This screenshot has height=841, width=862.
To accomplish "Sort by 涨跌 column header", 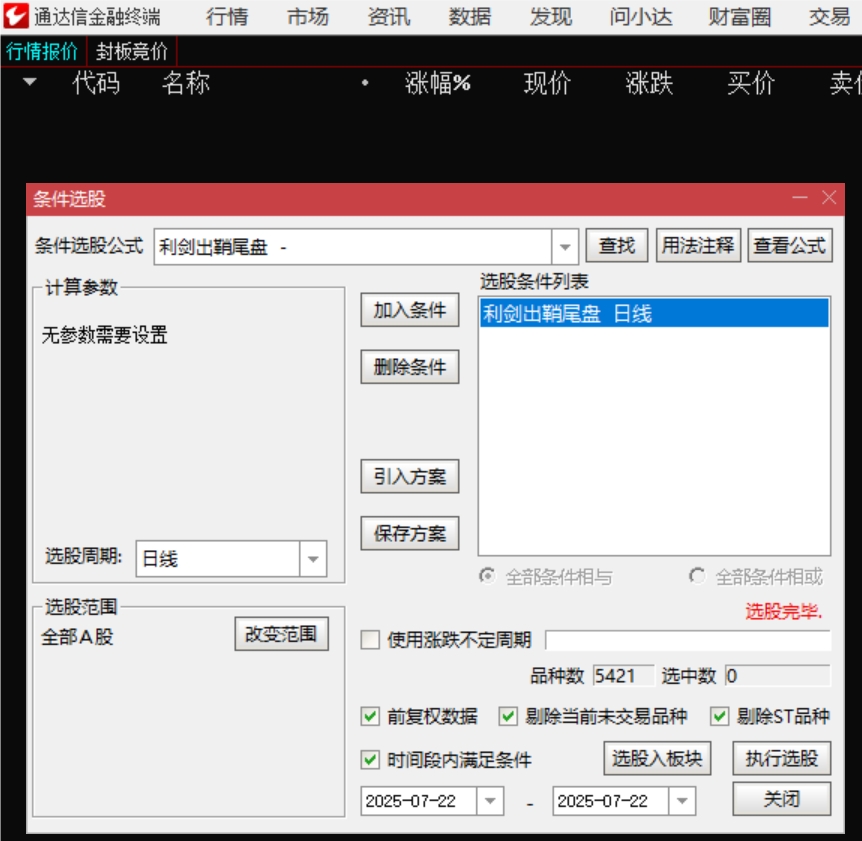I will click(649, 83).
